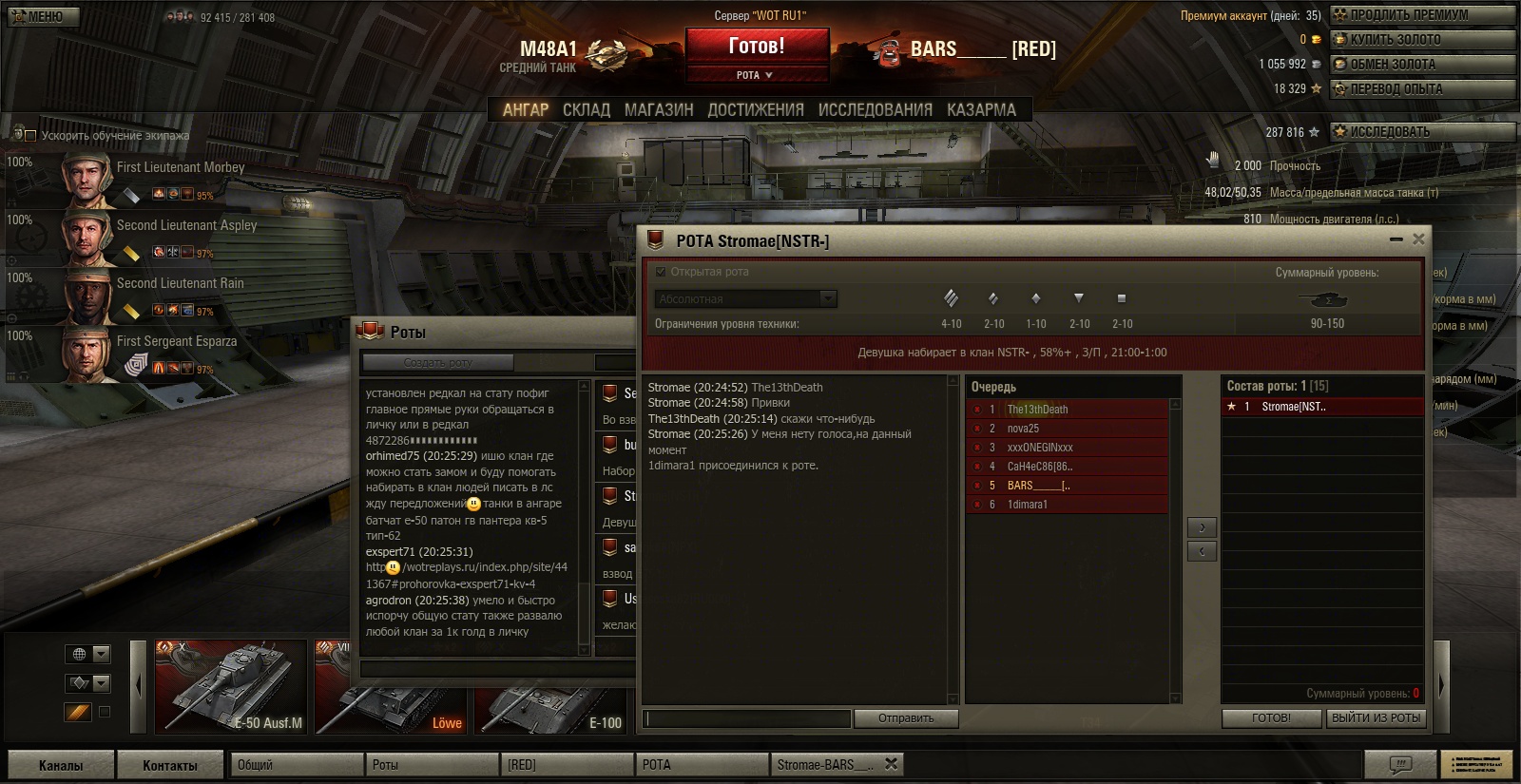Enable Ускорить обучение экипажа checkbox
The width and height of the screenshot is (1521, 784).
tap(29, 136)
